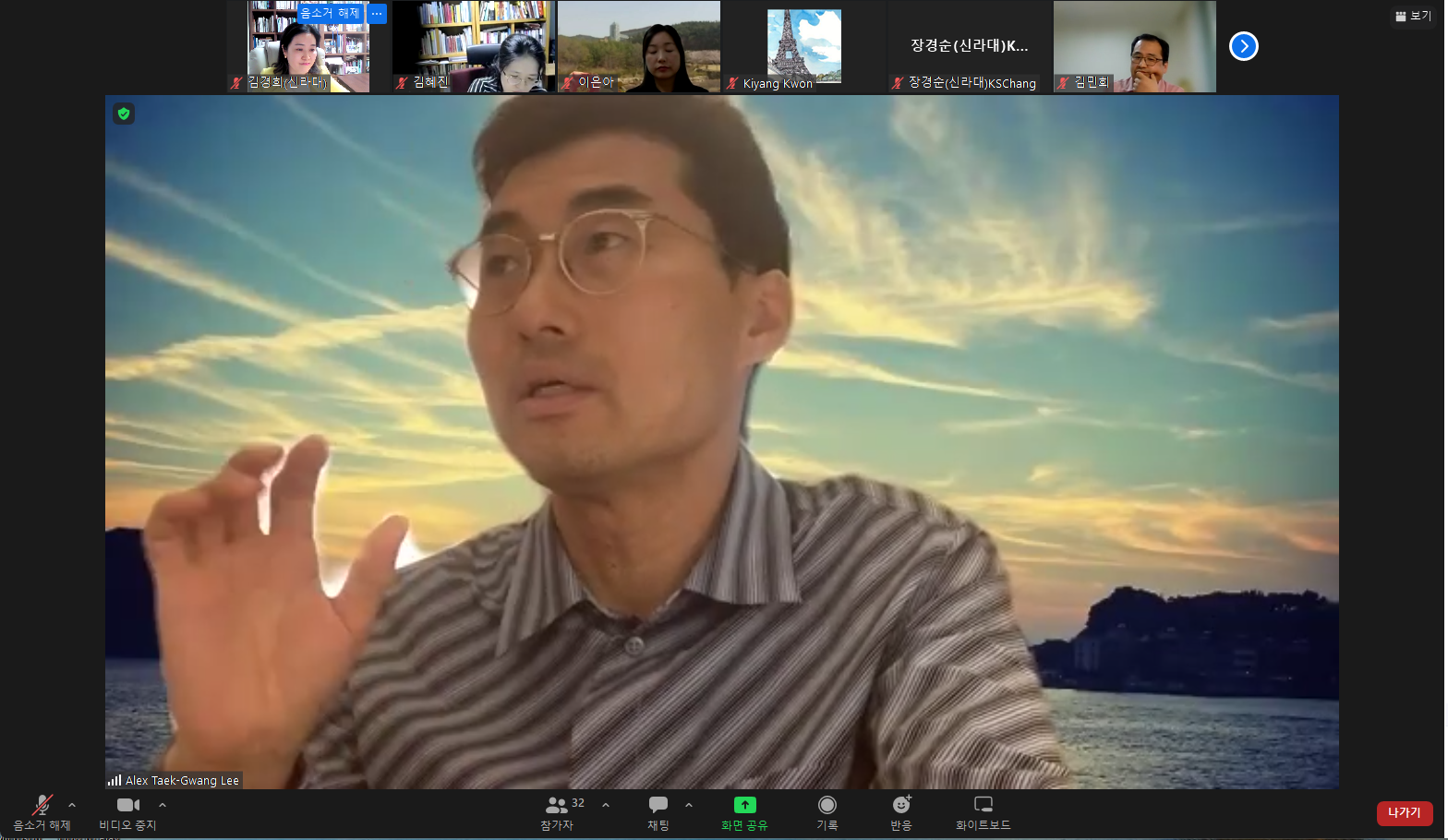Open the whiteboard
1448x840 pixels.
983,812
